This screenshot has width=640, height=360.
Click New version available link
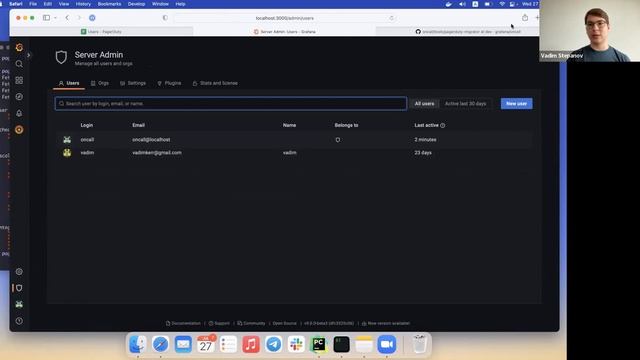pos(386,323)
